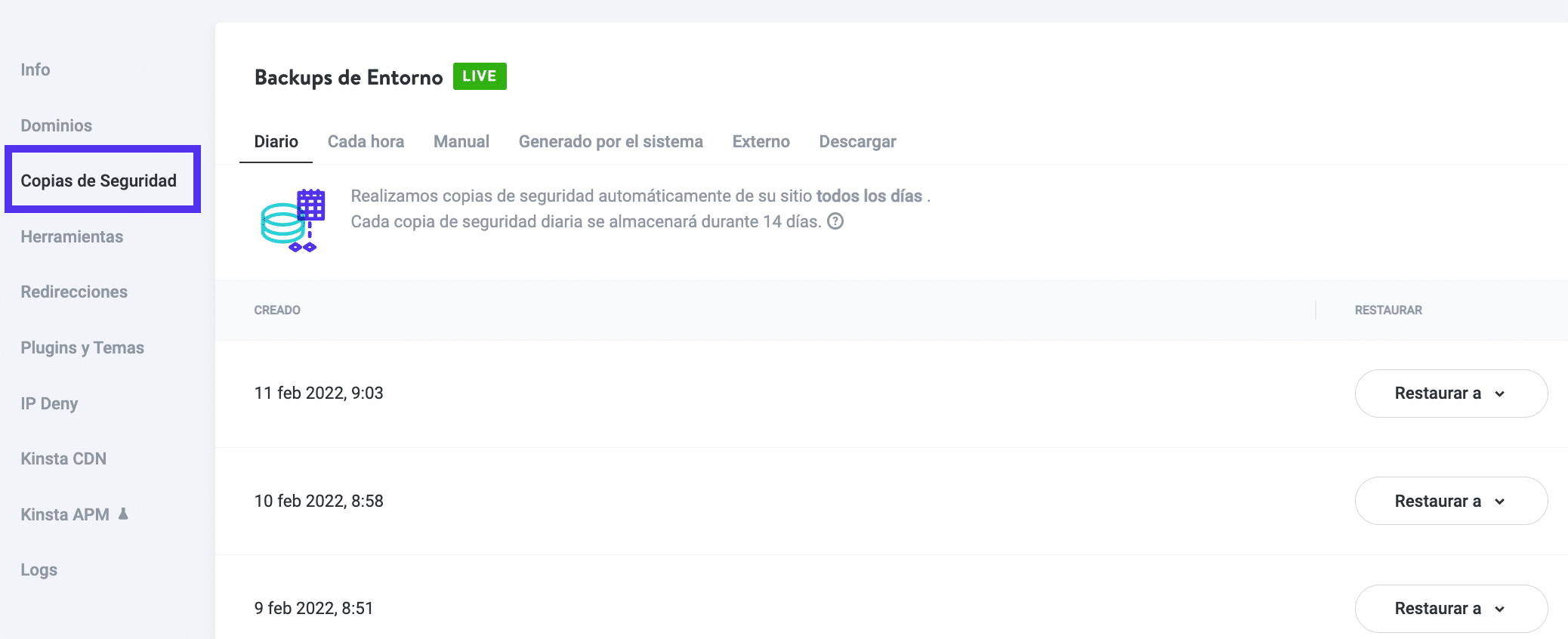Open the Descargar tab

pyautogui.click(x=857, y=141)
